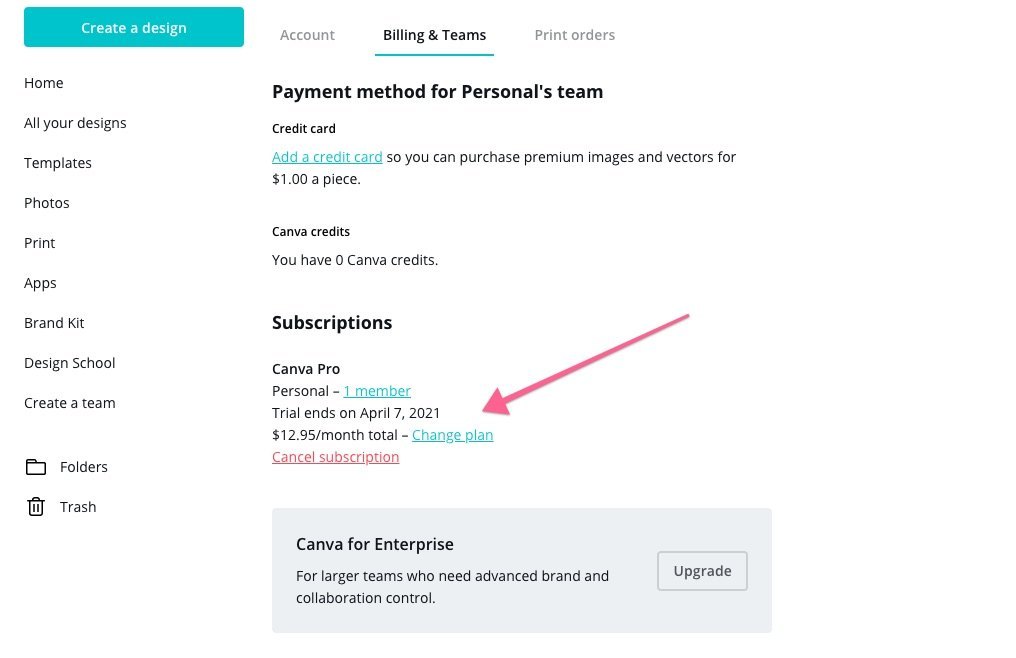Screen dimensions: 1016x658
Task: Open Brand Kit in sidebar
Action: (54, 323)
